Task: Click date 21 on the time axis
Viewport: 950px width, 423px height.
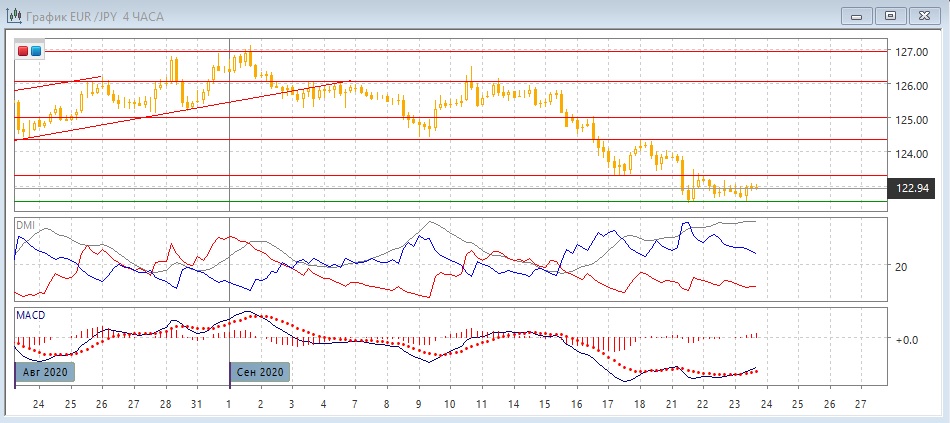Action: (x=671, y=404)
